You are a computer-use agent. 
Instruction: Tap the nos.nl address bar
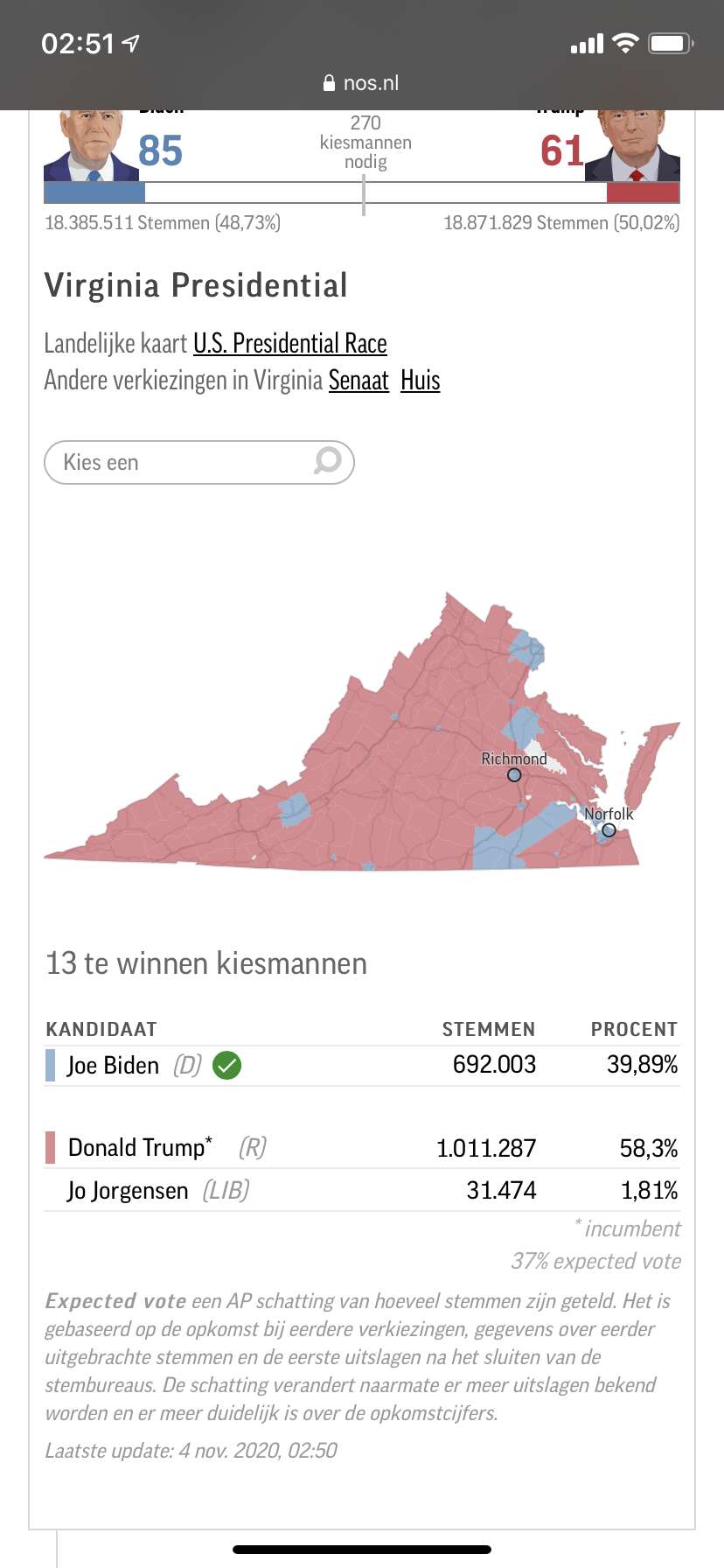pyautogui.click(x=362, y=83)
